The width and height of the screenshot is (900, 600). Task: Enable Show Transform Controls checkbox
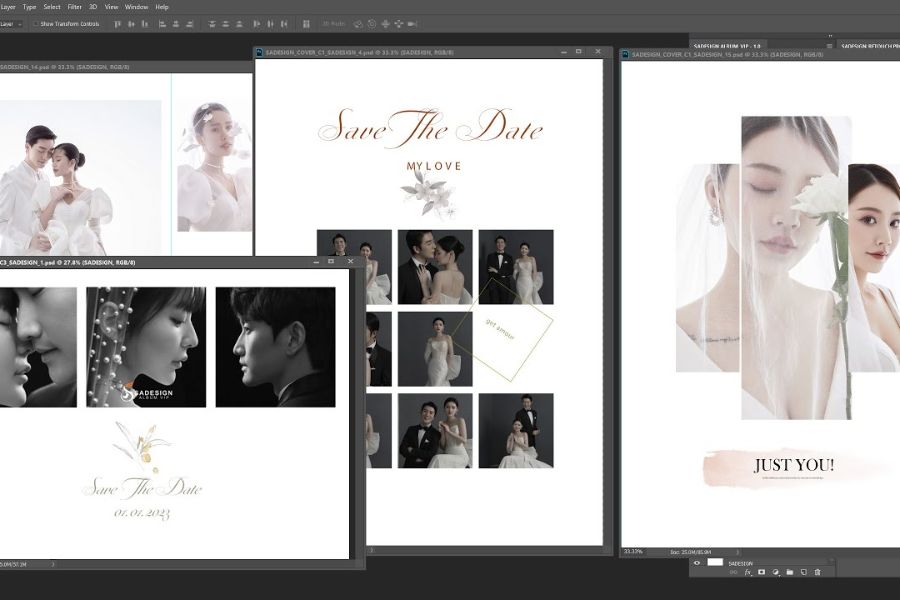point(36,23)
